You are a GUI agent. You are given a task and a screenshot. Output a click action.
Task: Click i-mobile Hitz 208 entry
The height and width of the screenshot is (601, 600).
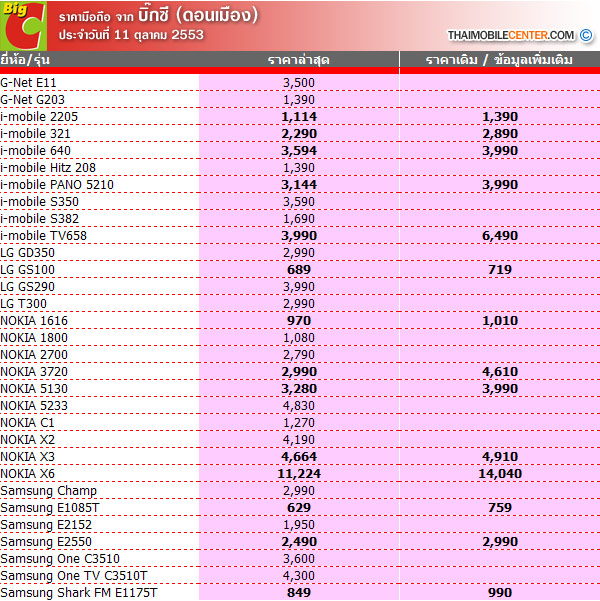tap(48, 167)
